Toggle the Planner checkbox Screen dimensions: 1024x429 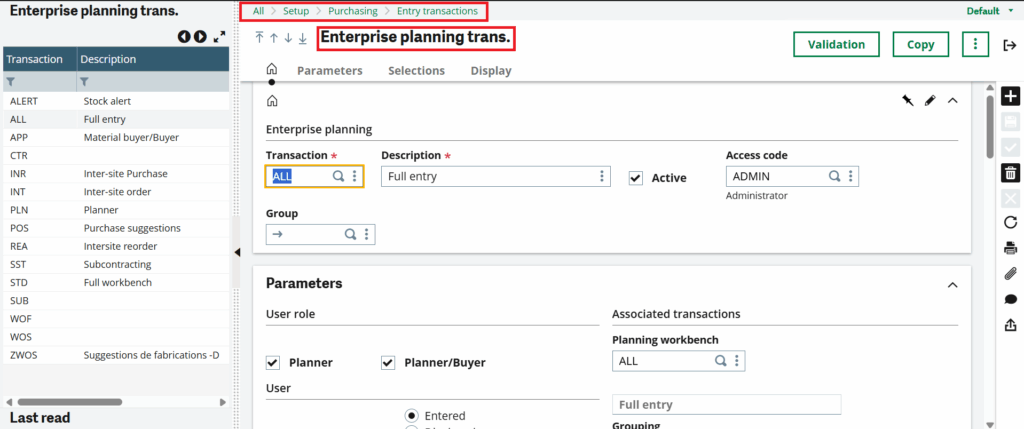tap(273, 362)
